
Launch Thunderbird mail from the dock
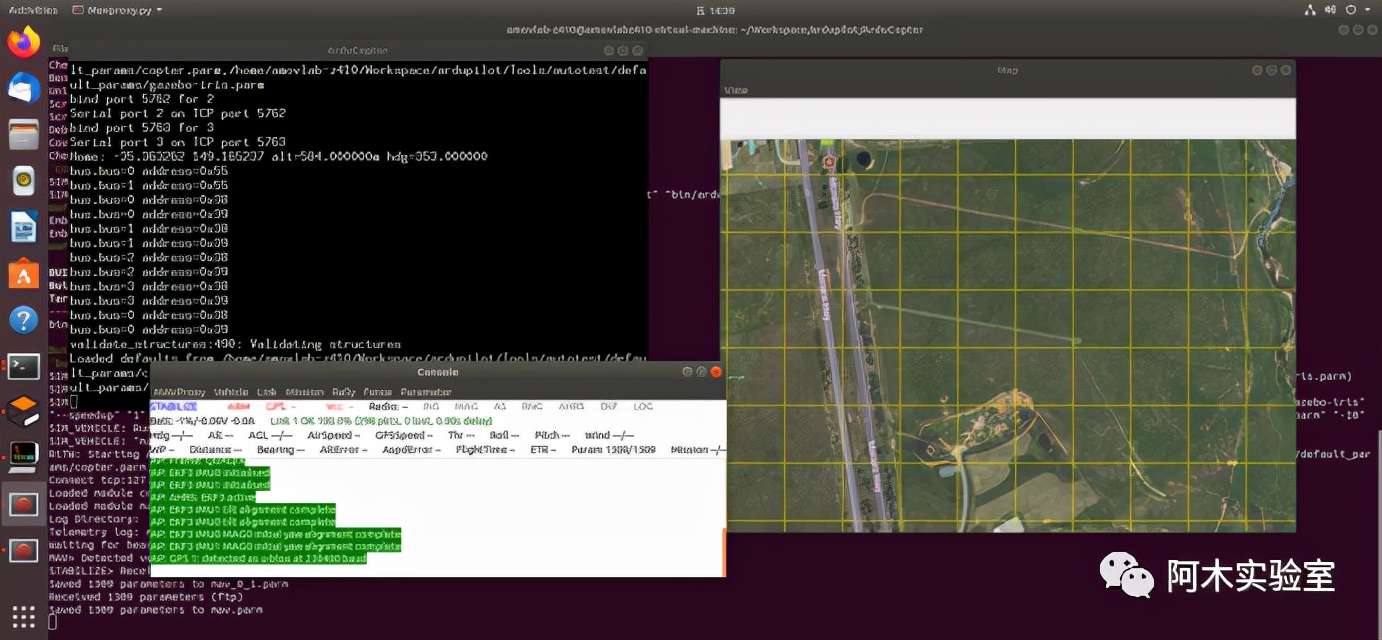23,88
